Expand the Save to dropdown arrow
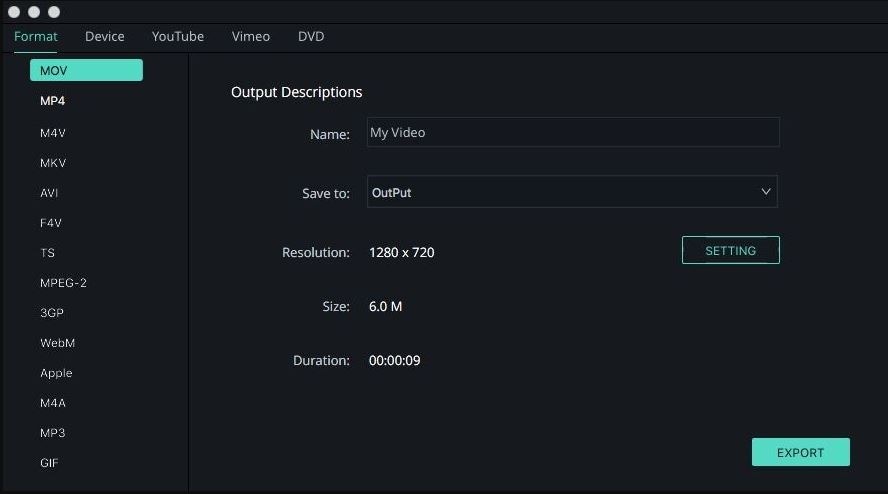888x494 pixels. click(766, 192)
